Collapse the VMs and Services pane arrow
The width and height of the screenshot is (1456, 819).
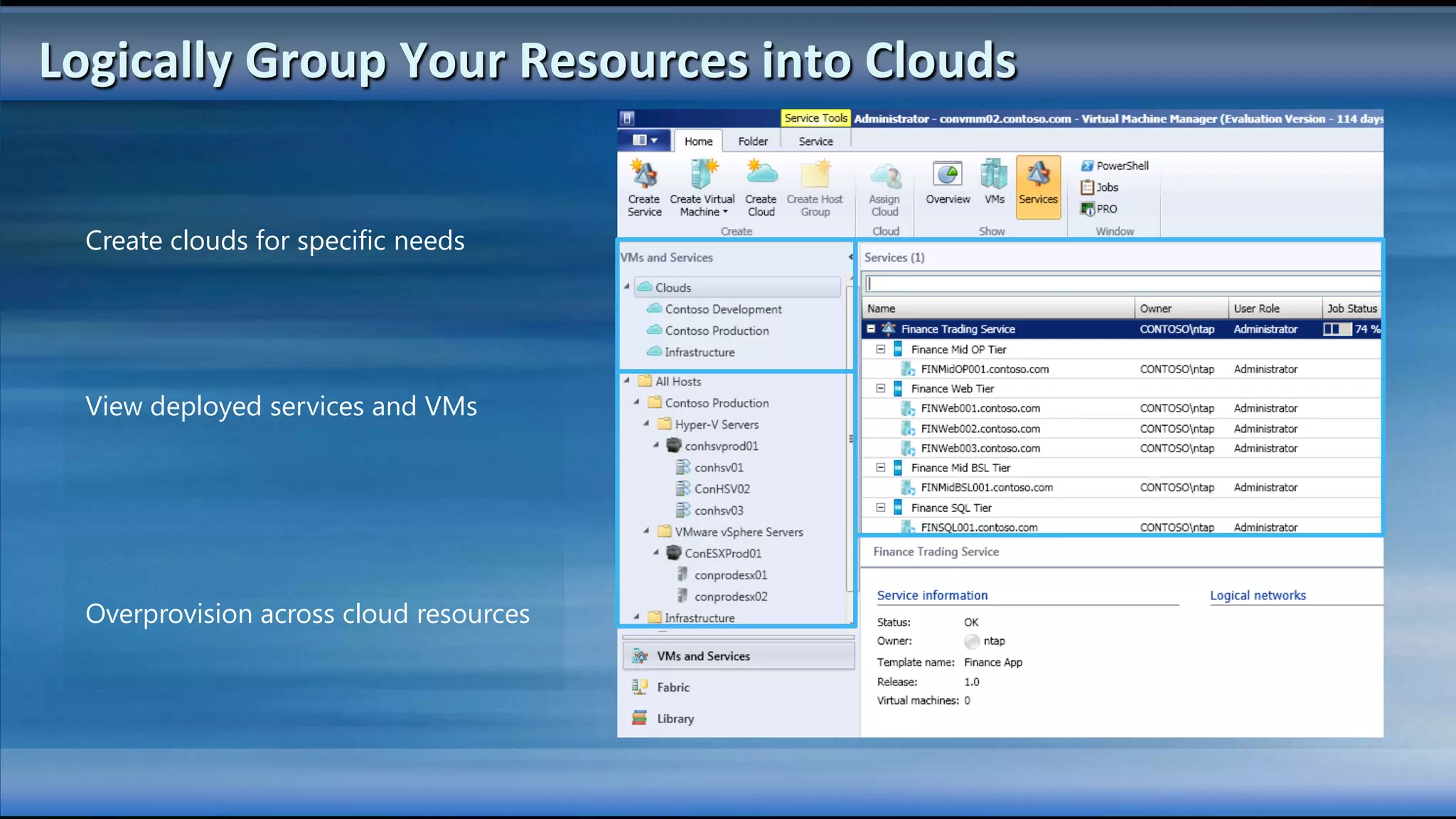[850, 257]
